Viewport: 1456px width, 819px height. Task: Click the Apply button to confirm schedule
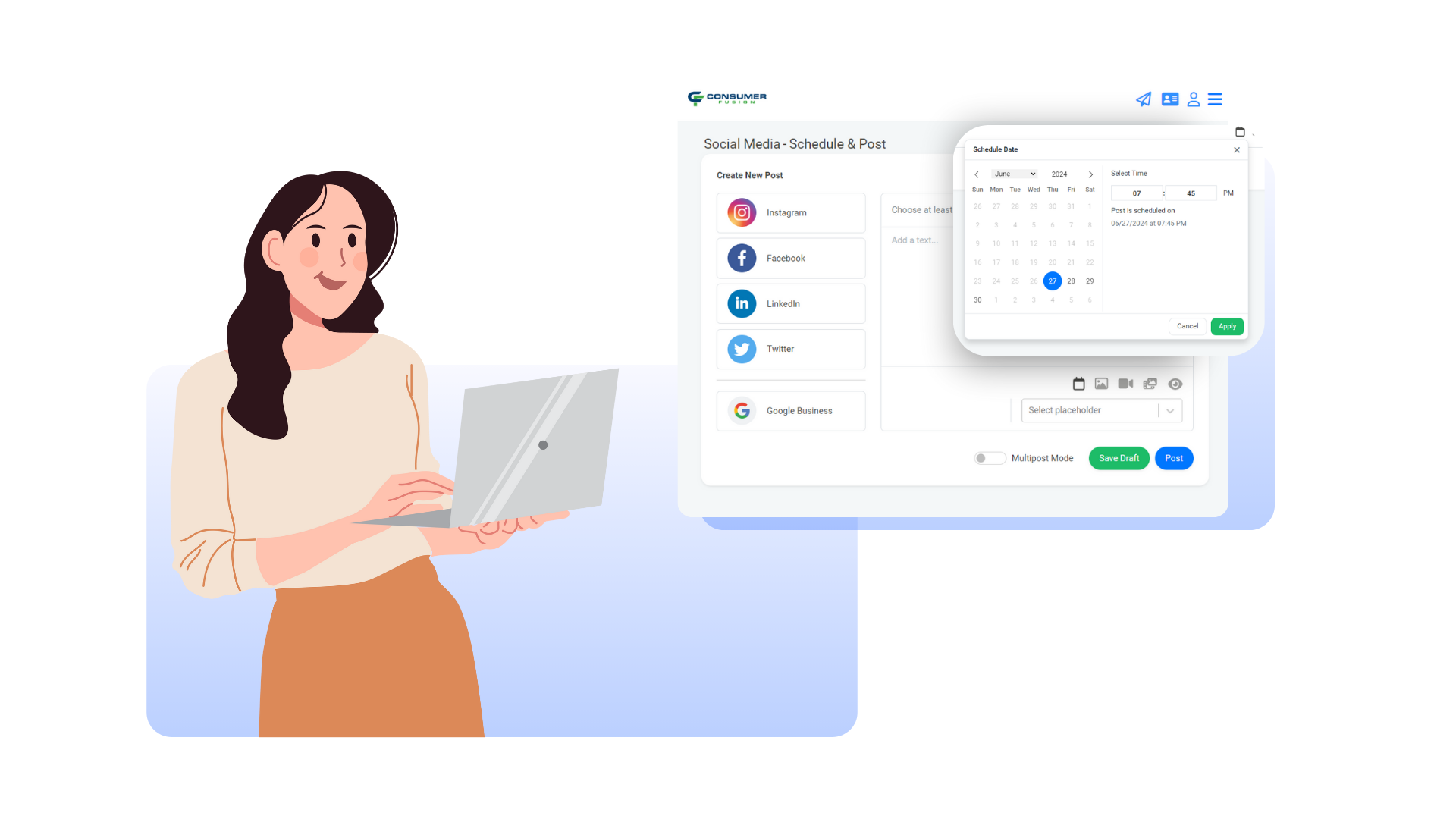pyautogui.click(x=1227, y=326)
